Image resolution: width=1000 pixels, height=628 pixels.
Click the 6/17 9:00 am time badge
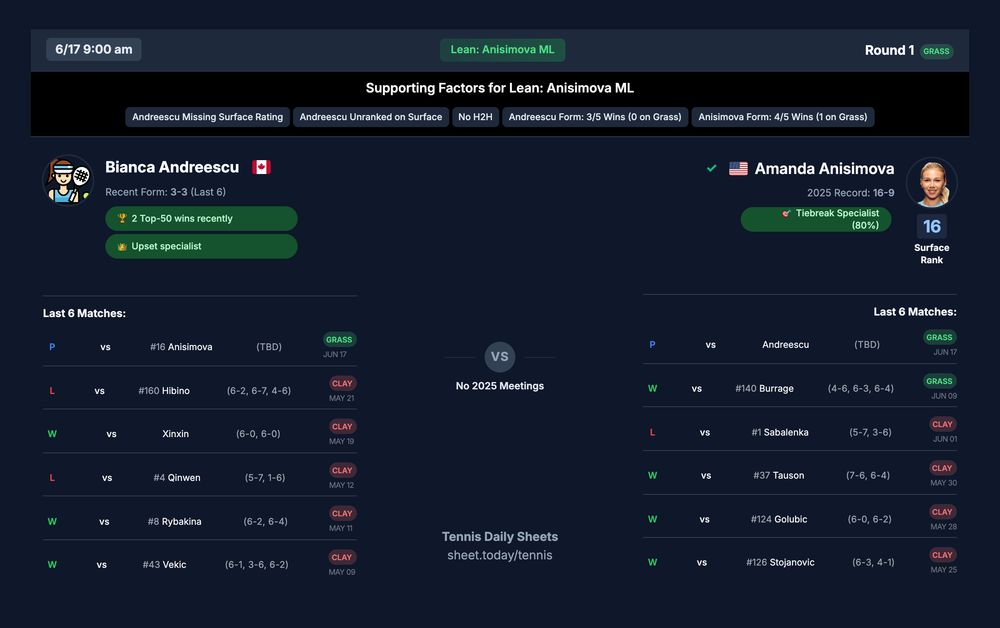pyautogui.click(x=94, y=49)
